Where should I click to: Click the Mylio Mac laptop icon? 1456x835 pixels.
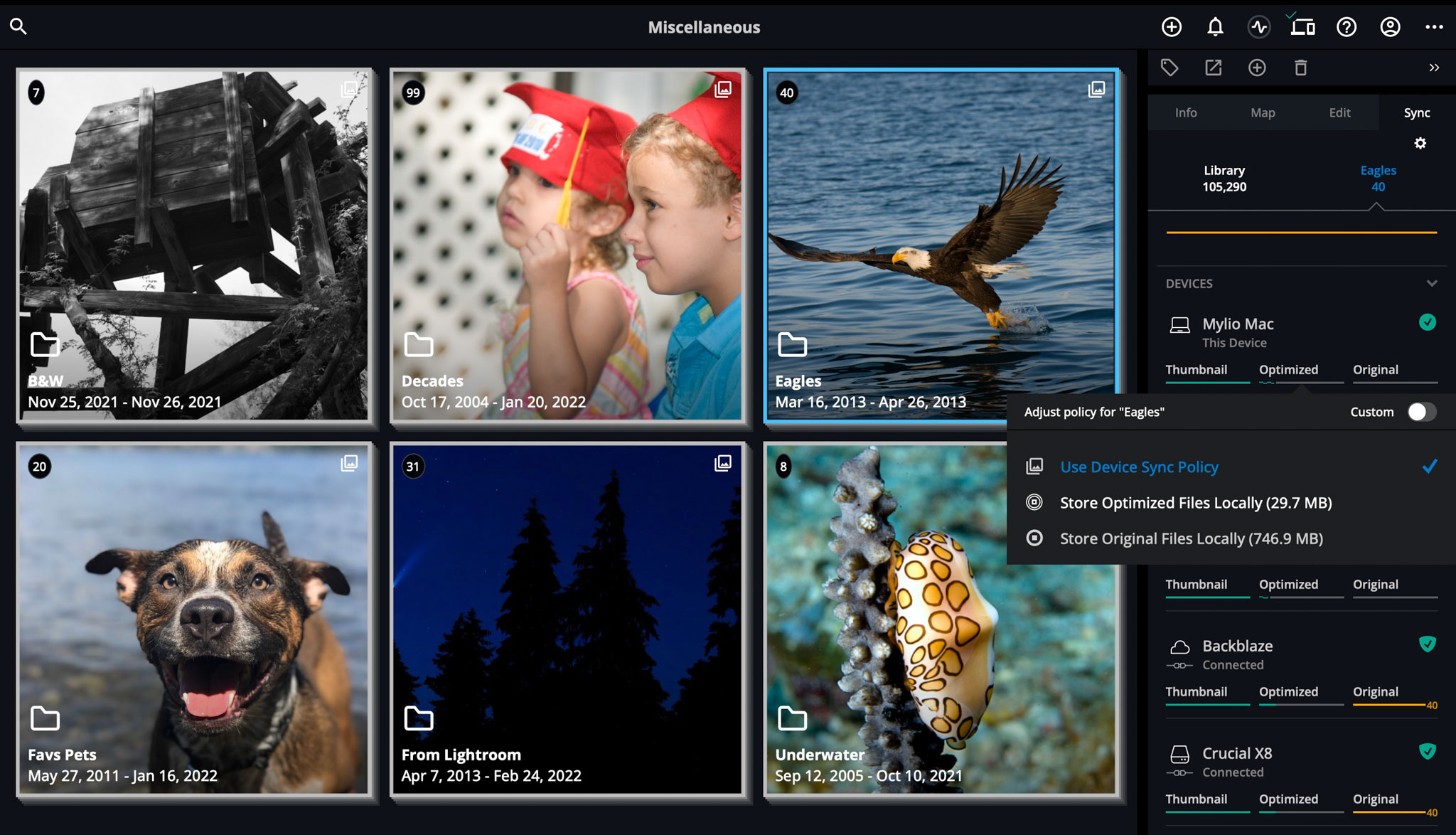pyautogui.click(x=1179, y=325)
